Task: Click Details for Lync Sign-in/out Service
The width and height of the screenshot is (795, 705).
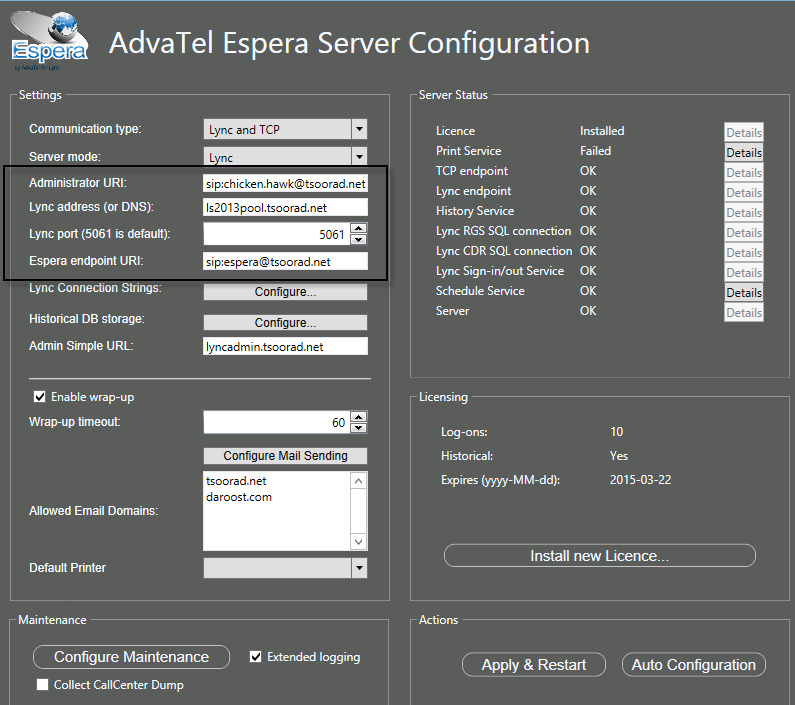Action: tap(744, 272)
